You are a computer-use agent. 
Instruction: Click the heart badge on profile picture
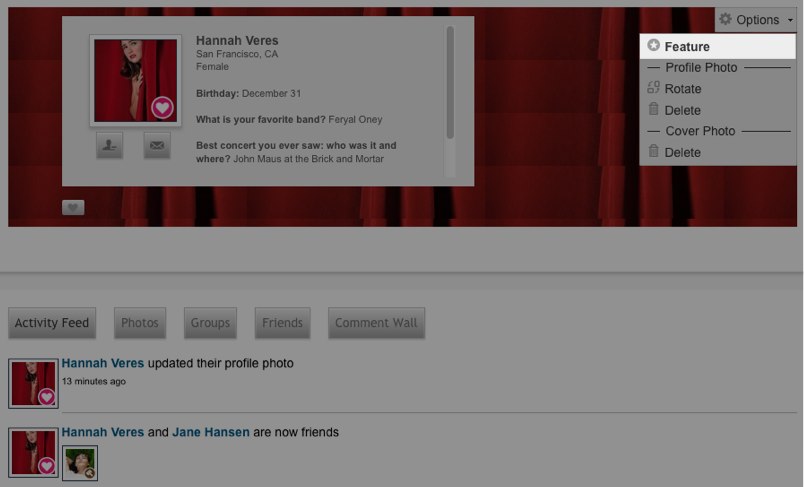click(162, 108)
